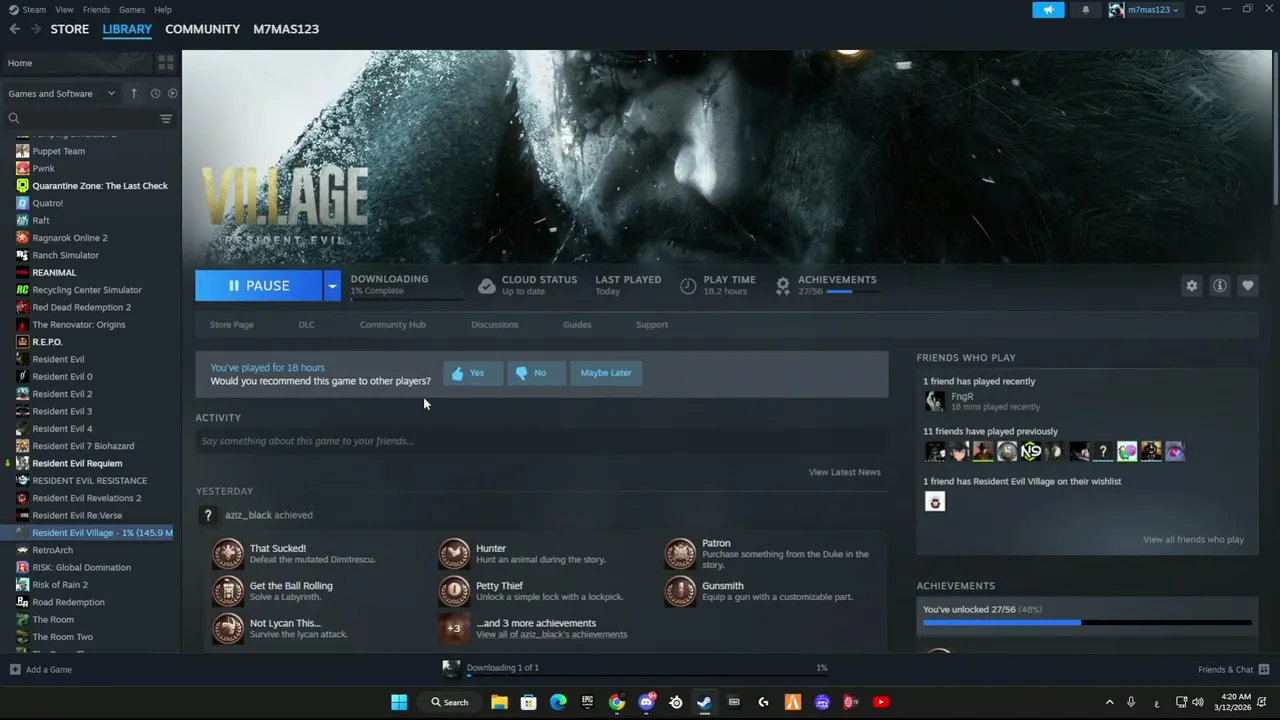The image size is (1280, 720).
Task: Open the Help menu
Action: pos(163,9)
